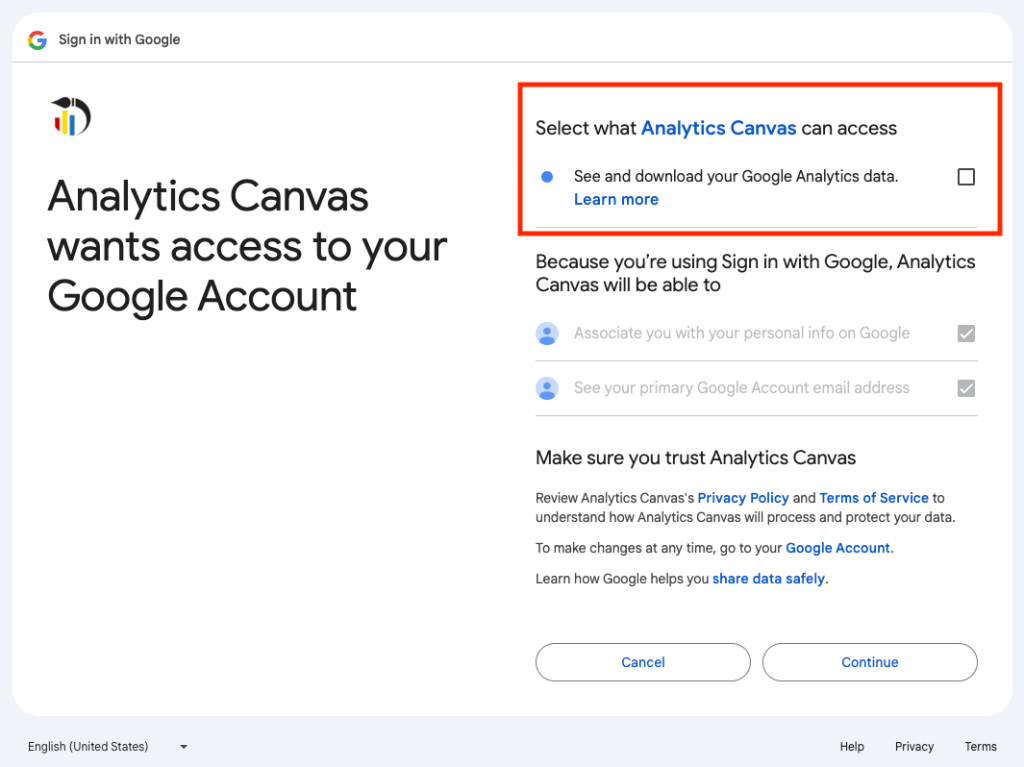Click Associate you with your personal info text
The image size is (1024, 767).
point(742,333)
